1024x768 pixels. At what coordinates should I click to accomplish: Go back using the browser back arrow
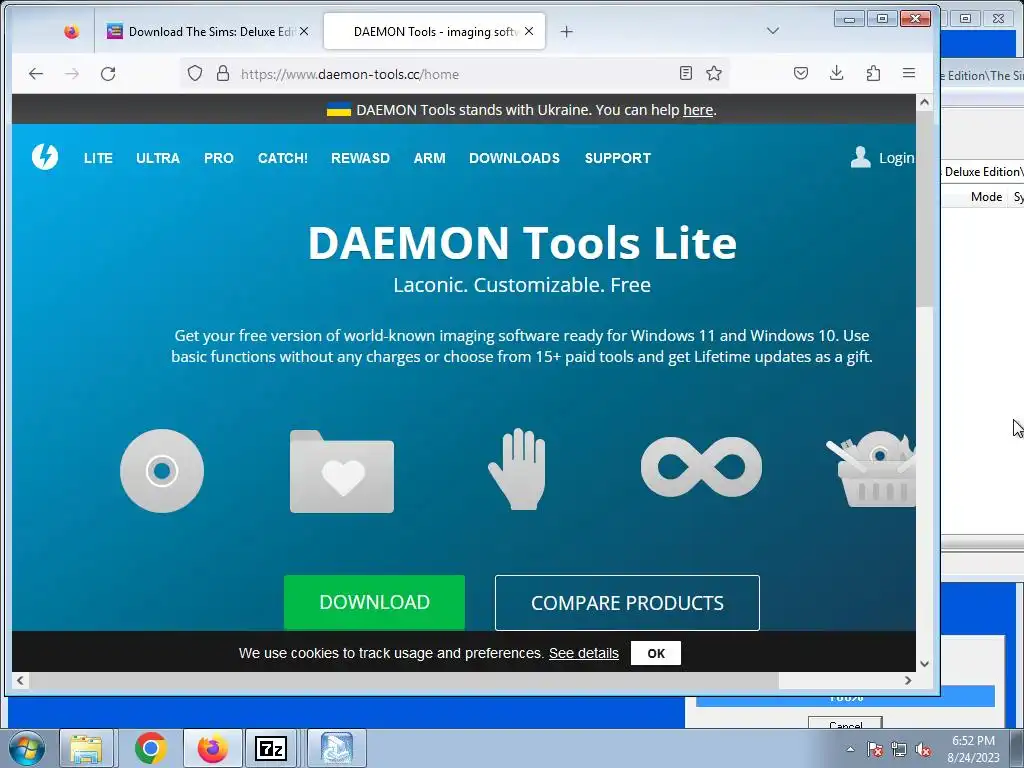tap(36, 74)
